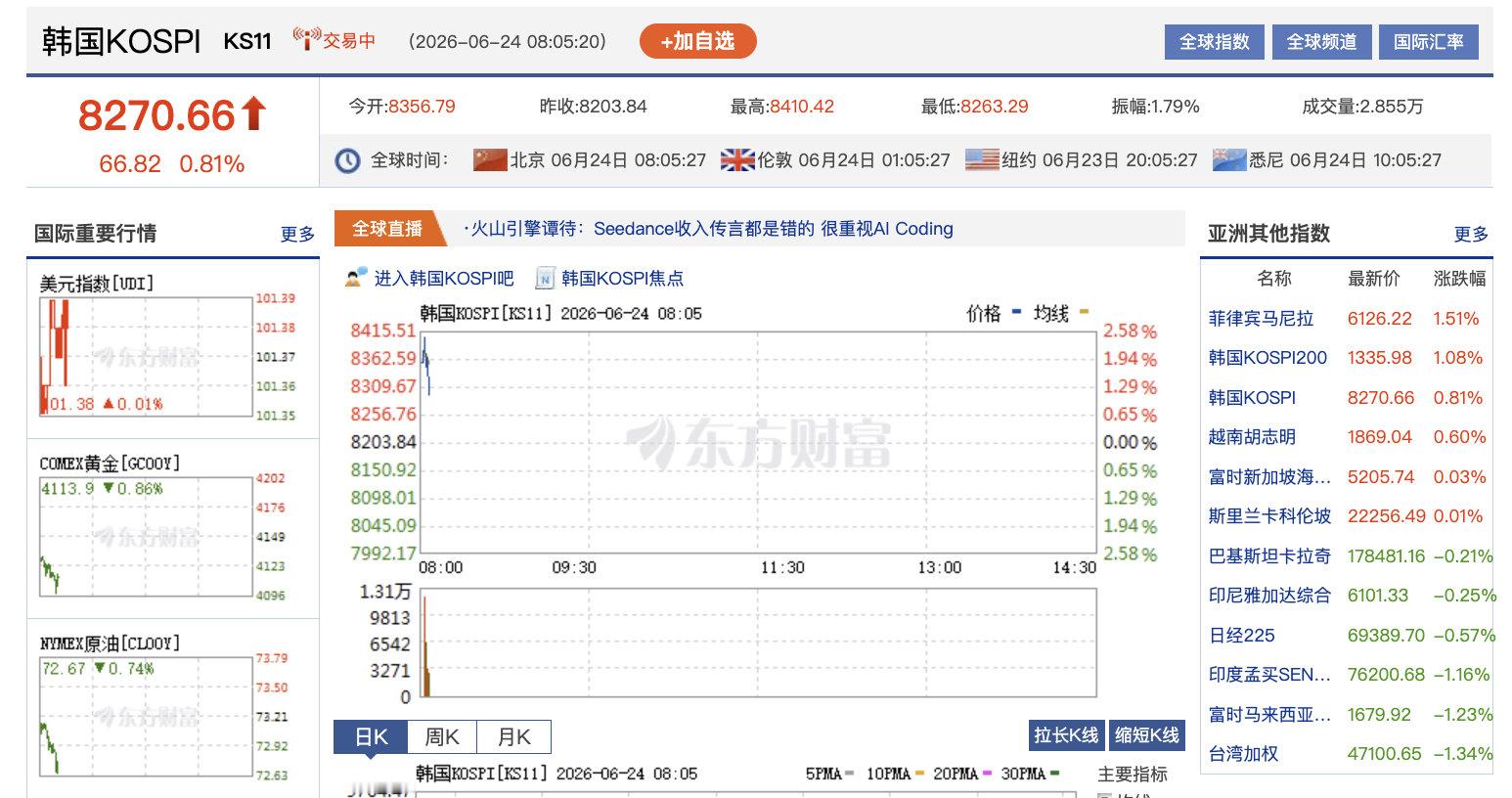Screen dimensions: 1512x798
Task: Enter the 进入韩国KOSPI吧 forum link
Action: pyautogui.click(x=444, y=279)
